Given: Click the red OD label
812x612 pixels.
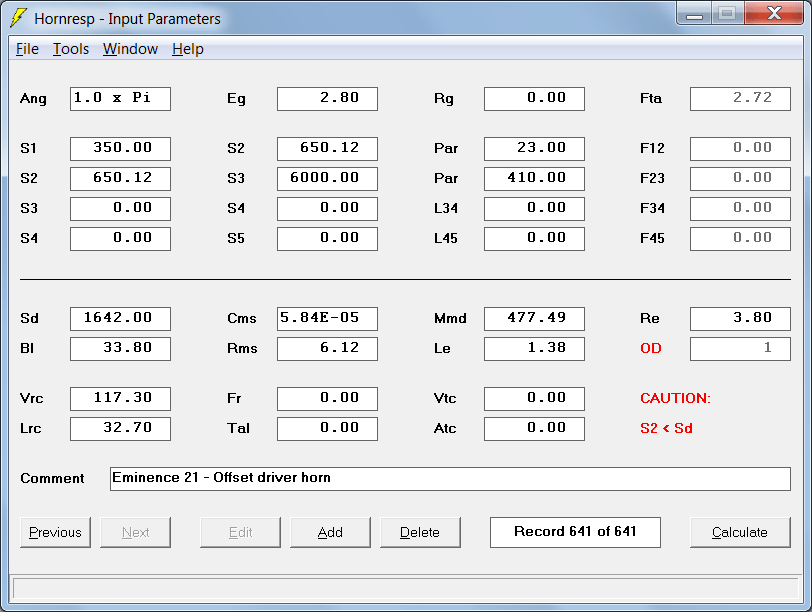Looking at the screenshot, I should [x=650, y=348].
